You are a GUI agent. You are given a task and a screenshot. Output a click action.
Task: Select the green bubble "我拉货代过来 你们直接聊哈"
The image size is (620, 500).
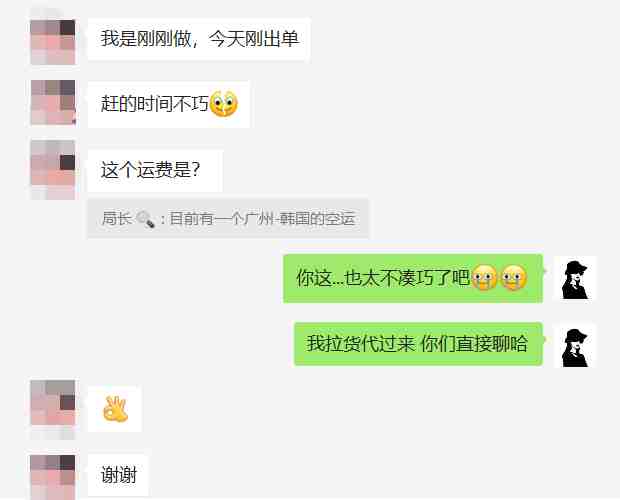pyautogui.click(x=418, y=344)
